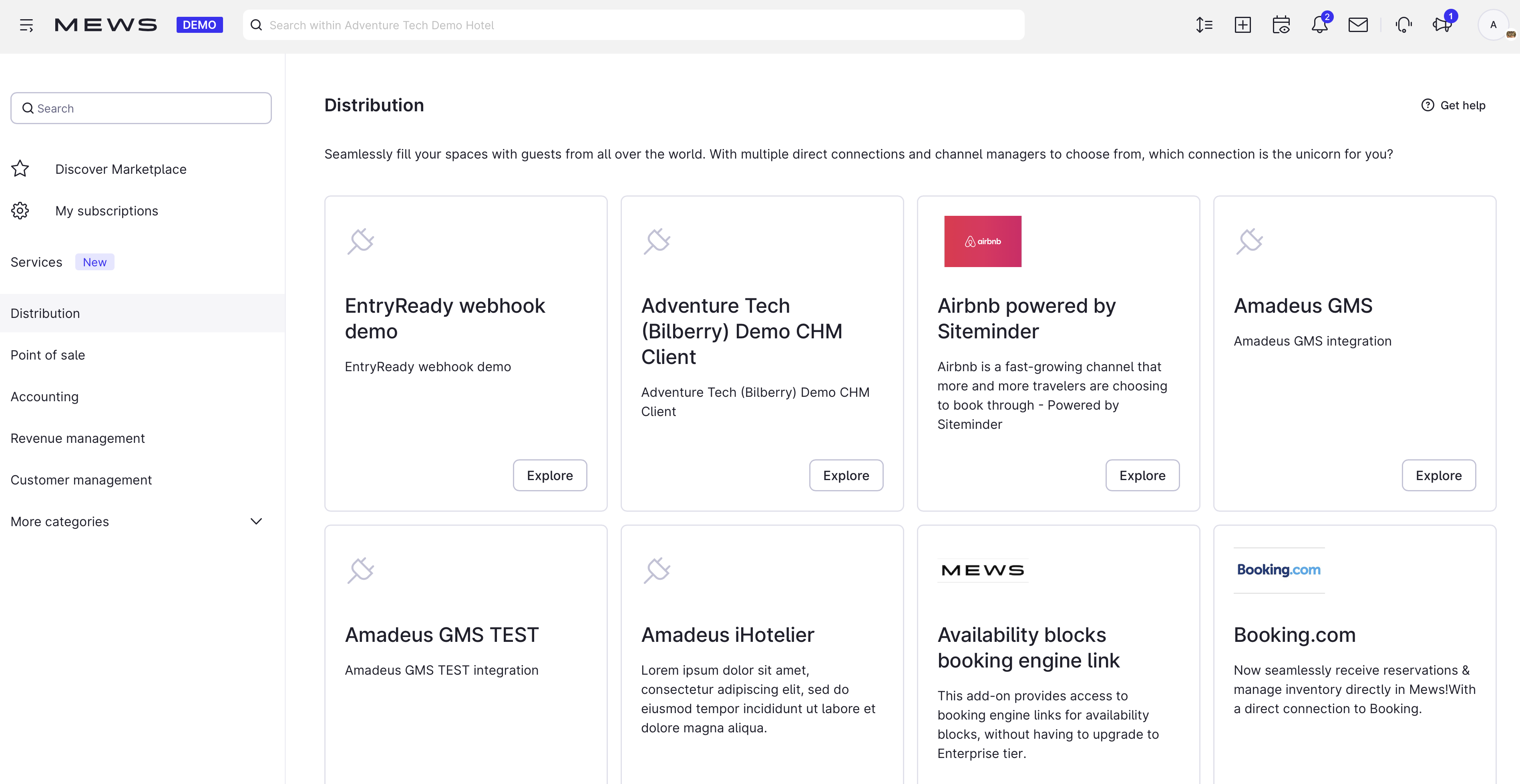Click the MEWS logo
Screen dimensions: 1520x784
click(106, 25)
